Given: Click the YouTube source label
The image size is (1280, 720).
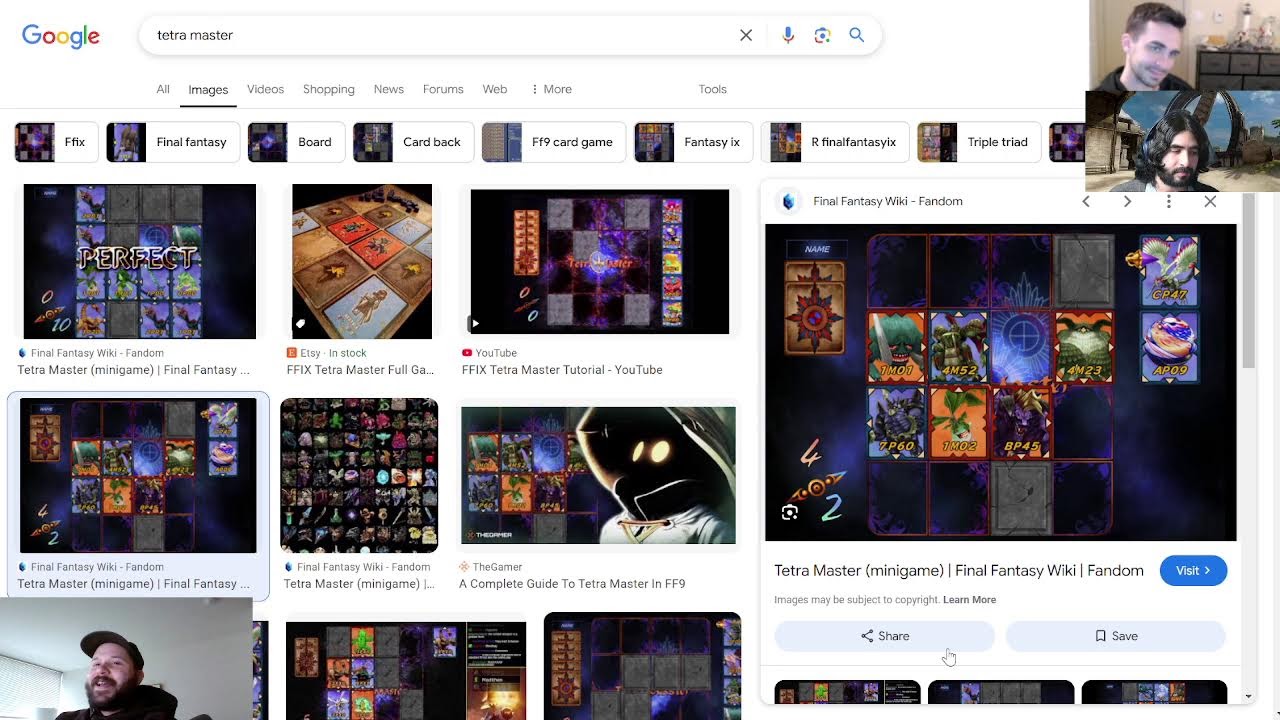Looking at the screenshot, I should (x=489, y=353).
